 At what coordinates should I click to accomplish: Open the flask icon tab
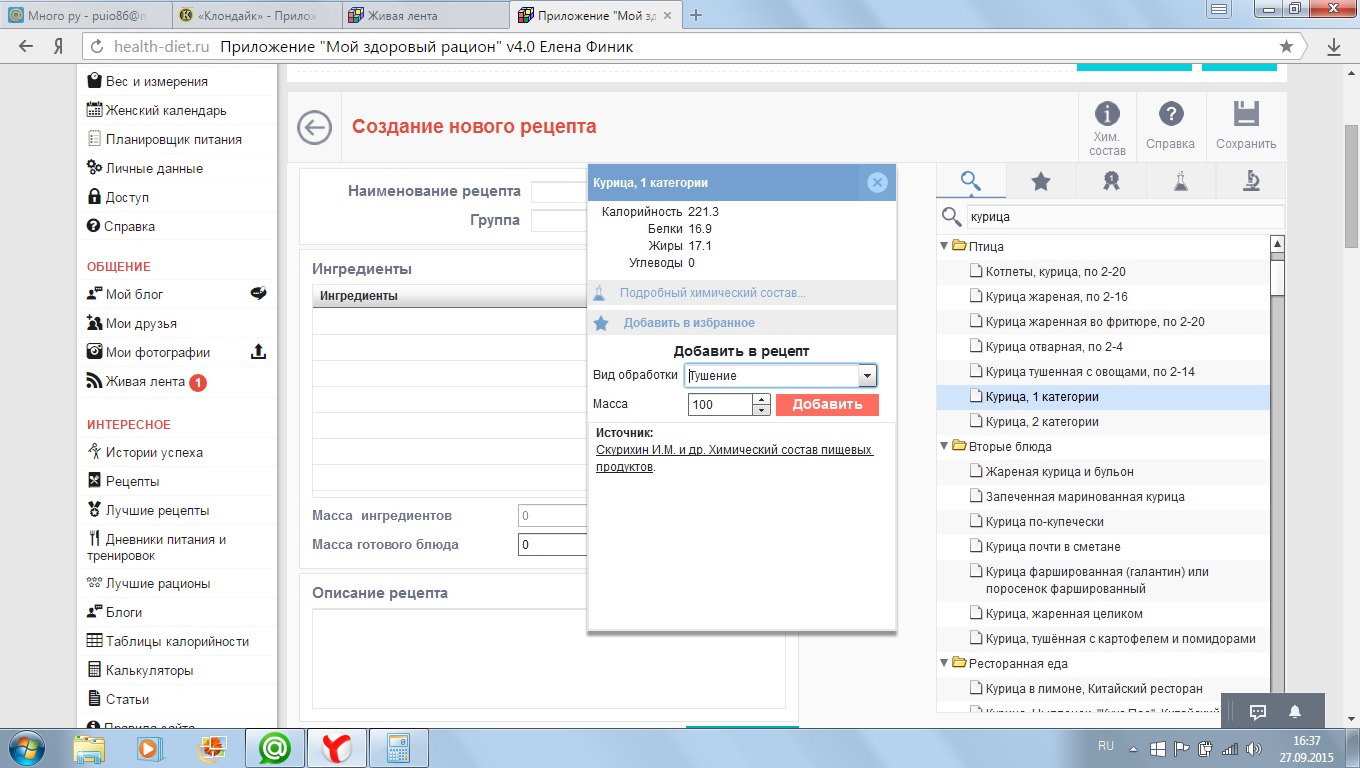pyautogui.click(x=1181, y=181)
